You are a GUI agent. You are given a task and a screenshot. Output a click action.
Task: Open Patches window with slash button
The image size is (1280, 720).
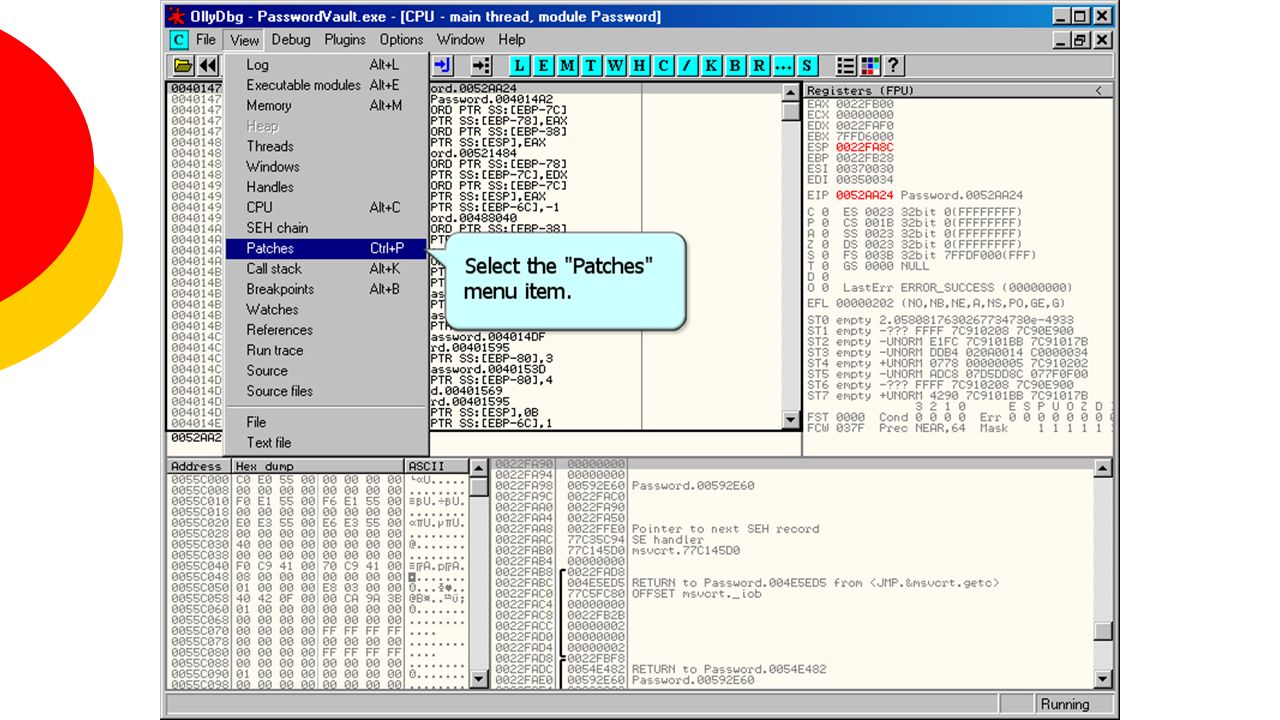click(x=688, y=66)
